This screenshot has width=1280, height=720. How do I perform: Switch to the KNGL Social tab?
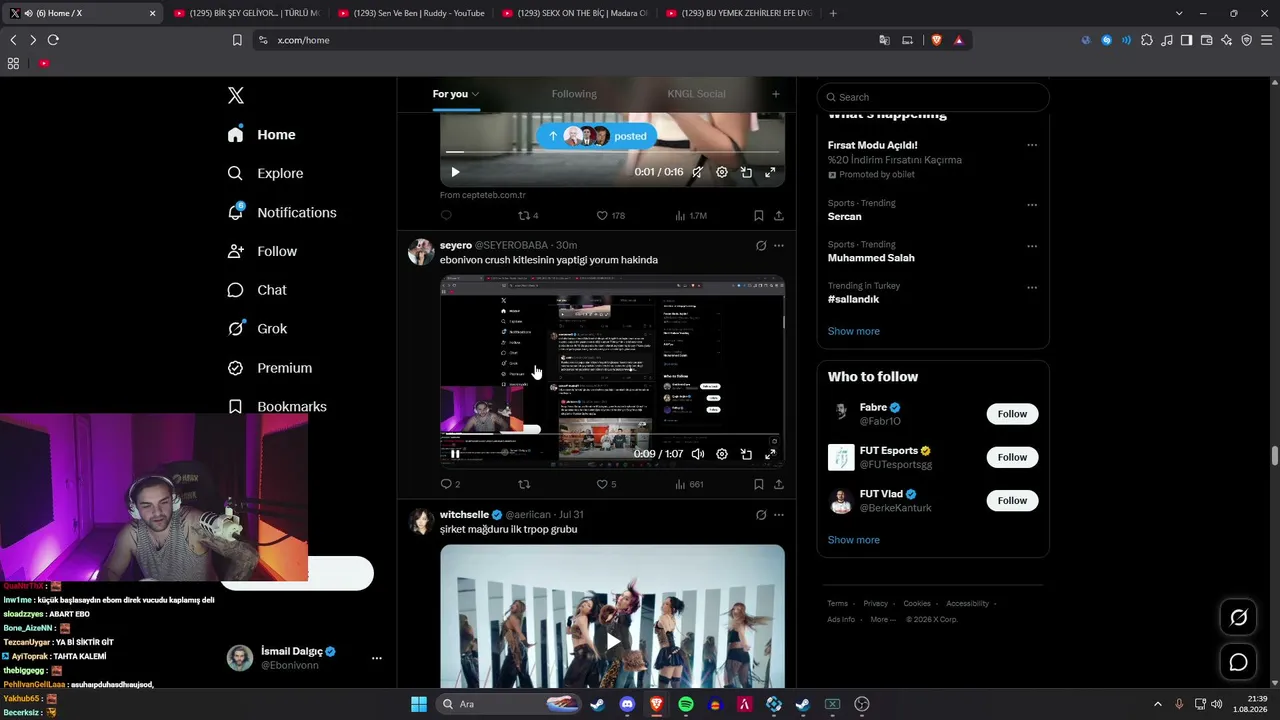[x=696, y=94]
